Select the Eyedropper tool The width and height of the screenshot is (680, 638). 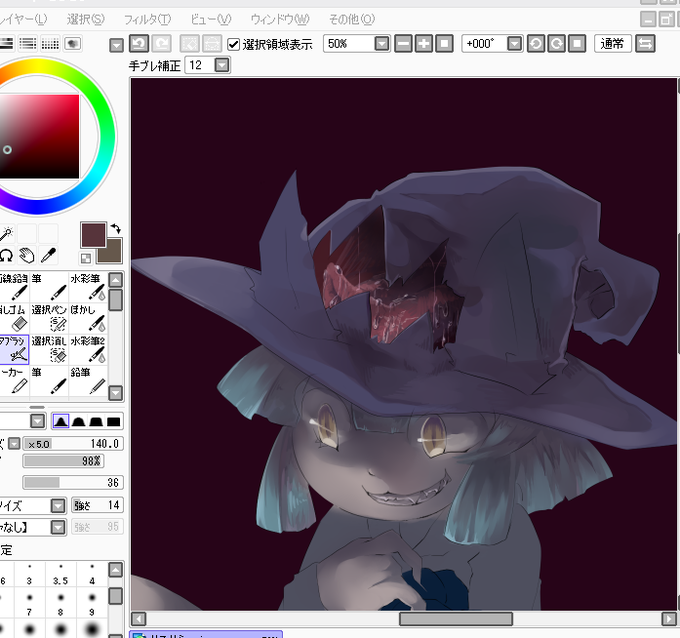tap(48, 255)
